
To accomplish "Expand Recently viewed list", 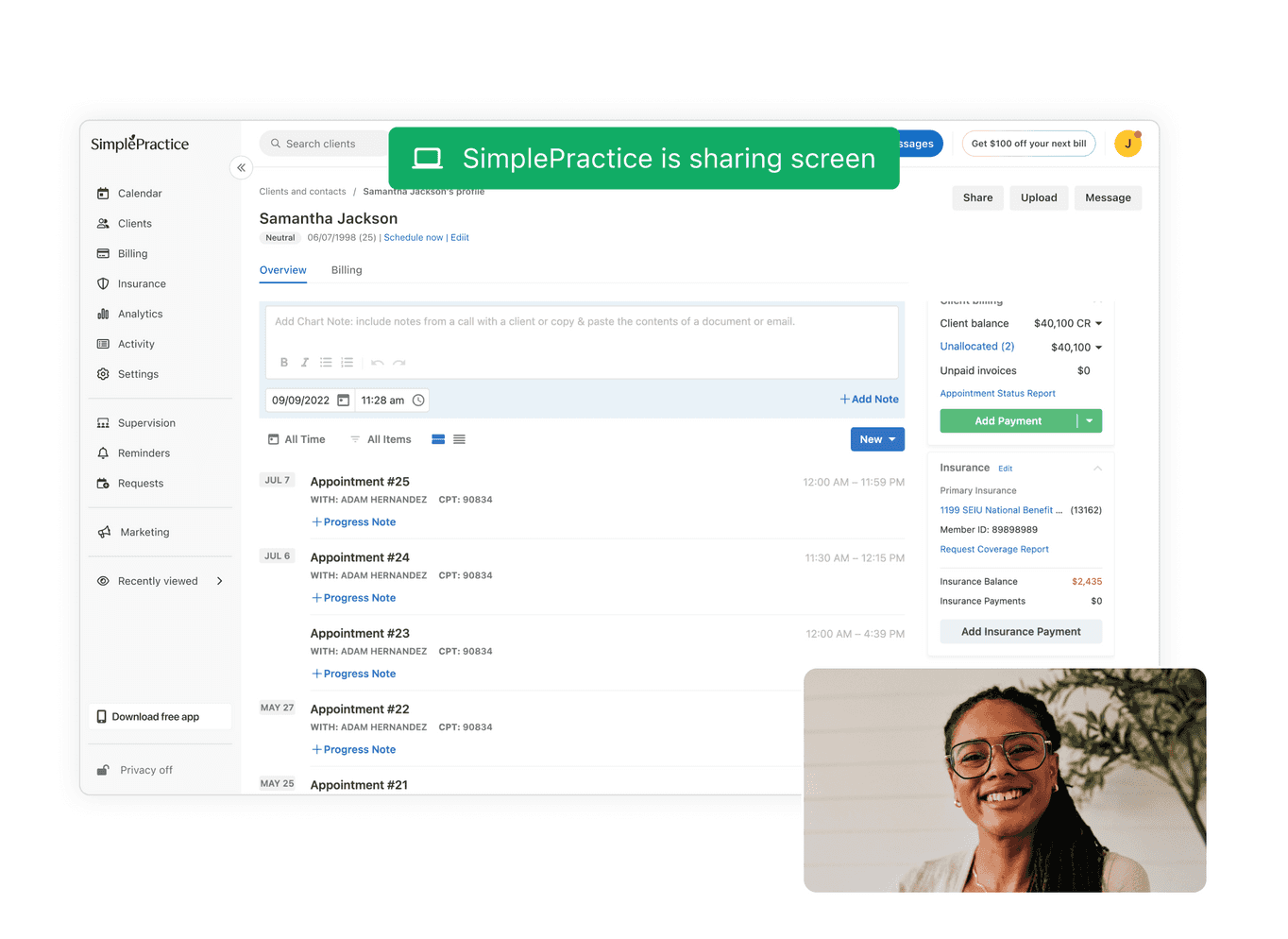I will 160,582.
